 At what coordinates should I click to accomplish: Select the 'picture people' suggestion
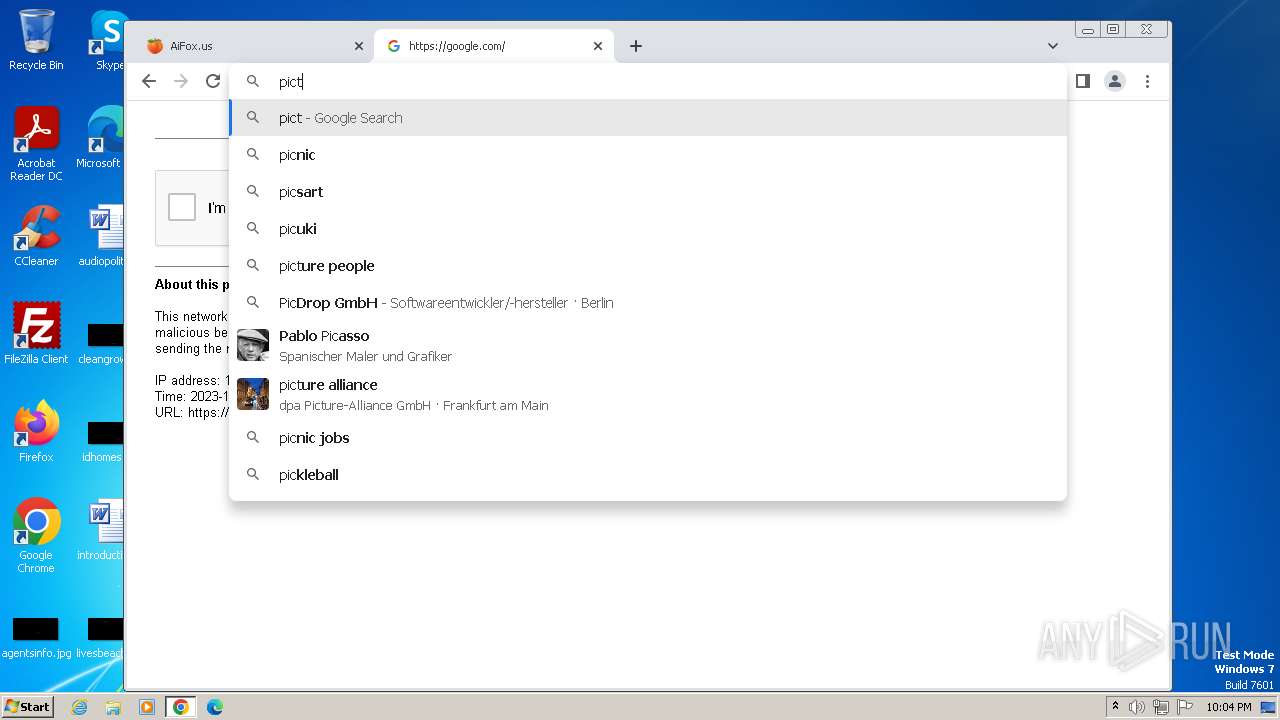pyautogui.click(x=648, y=266)
